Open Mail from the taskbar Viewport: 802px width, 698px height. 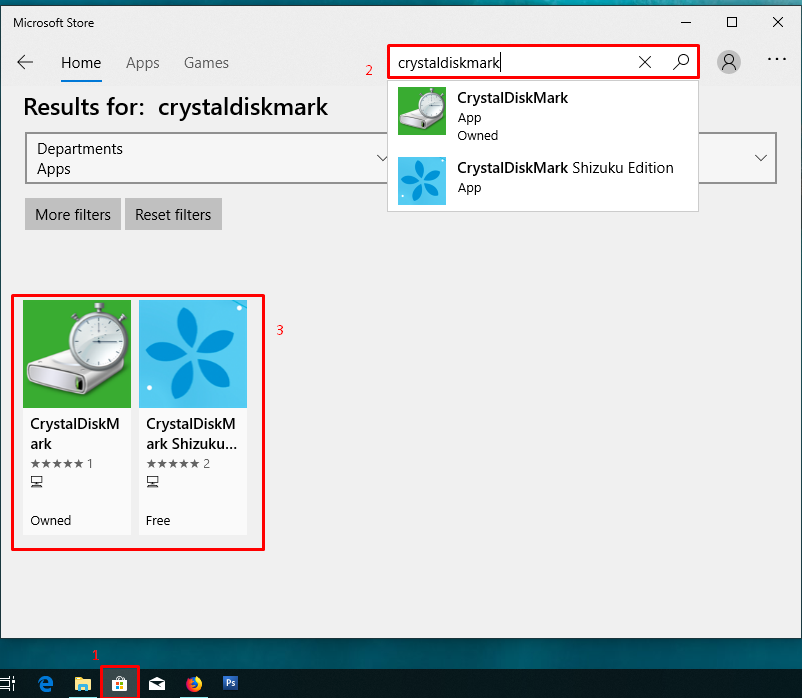point(157,683)
